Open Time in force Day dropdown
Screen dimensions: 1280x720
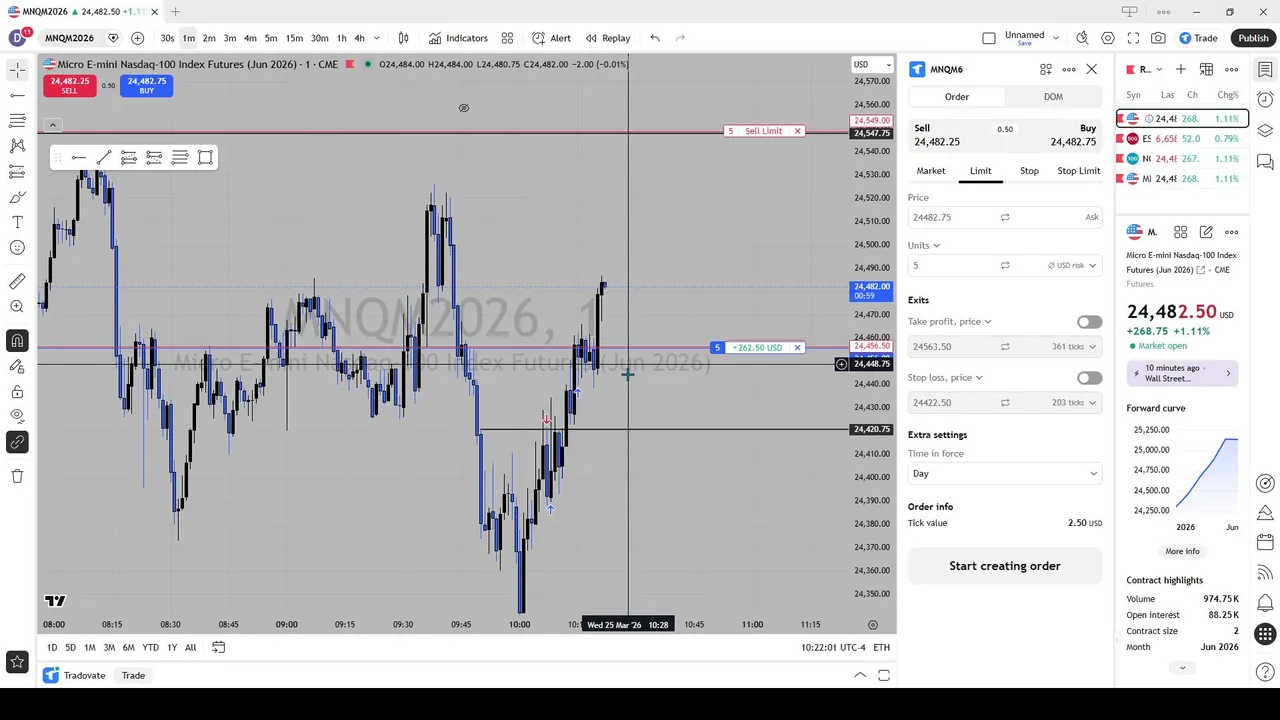click(x=1005, y=474)
